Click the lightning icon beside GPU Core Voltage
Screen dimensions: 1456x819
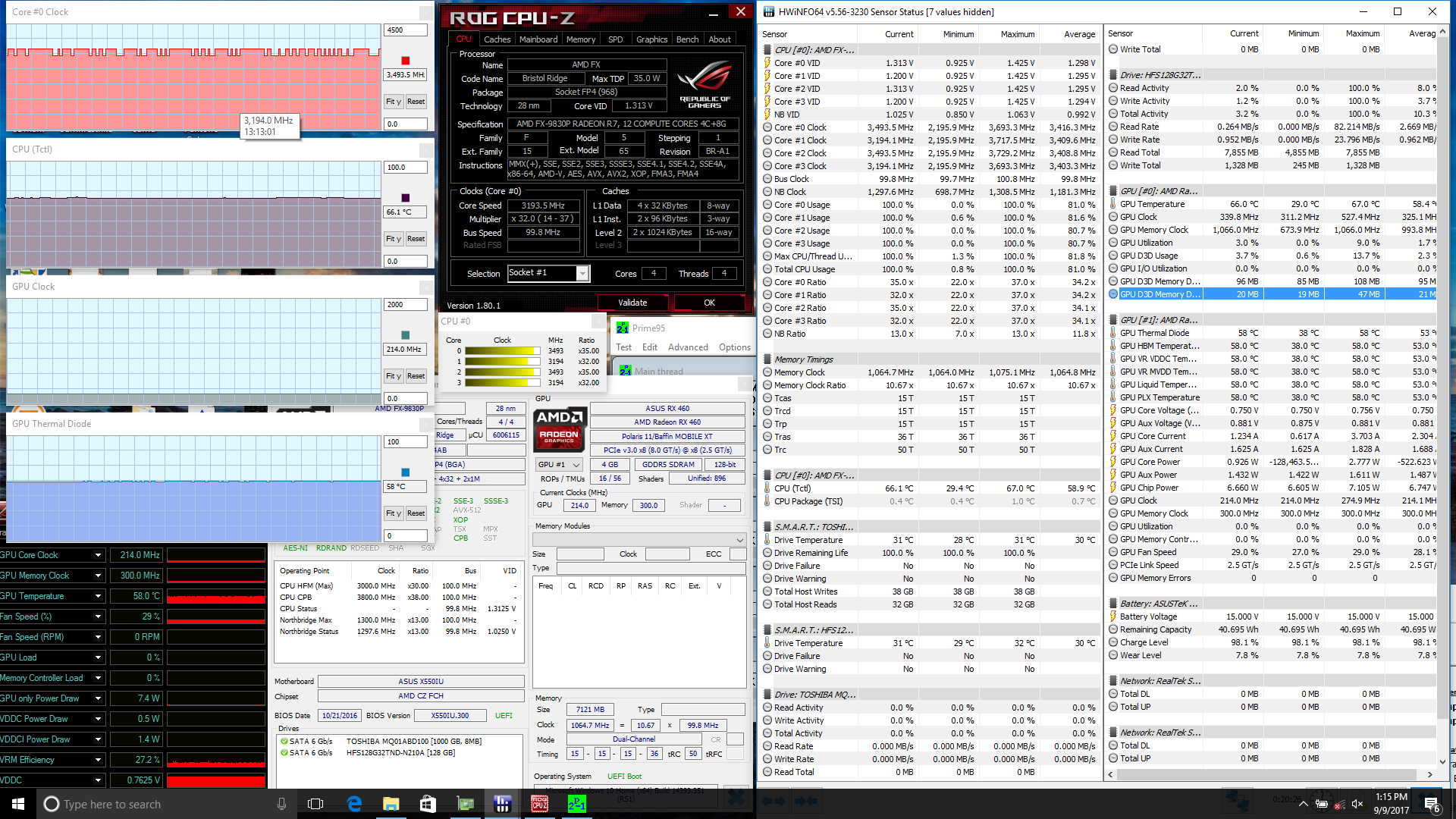pos(1112,410)
